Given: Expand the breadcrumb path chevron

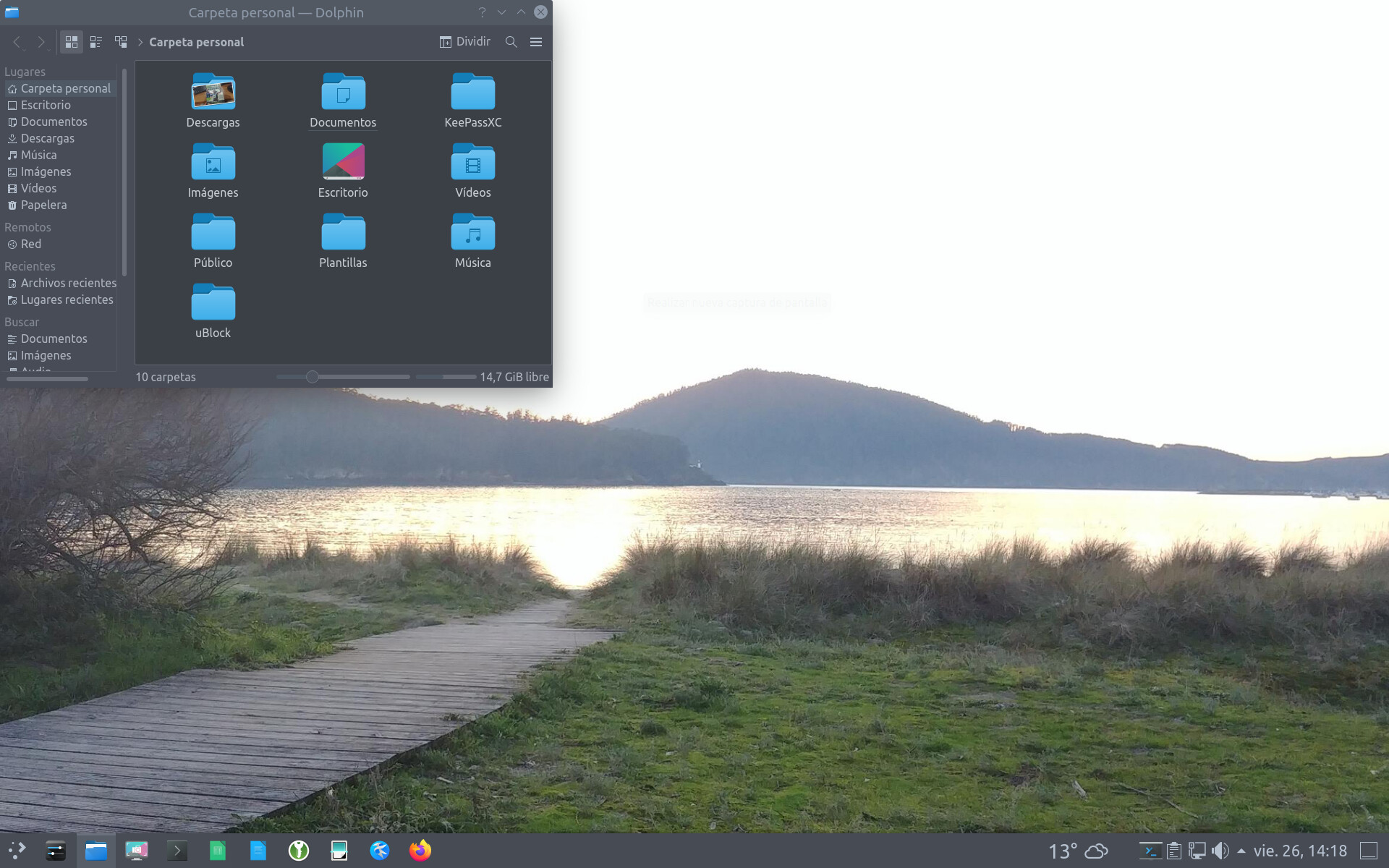Looking at the screenshot, I should pyautogui.click(x=140, y=42).
